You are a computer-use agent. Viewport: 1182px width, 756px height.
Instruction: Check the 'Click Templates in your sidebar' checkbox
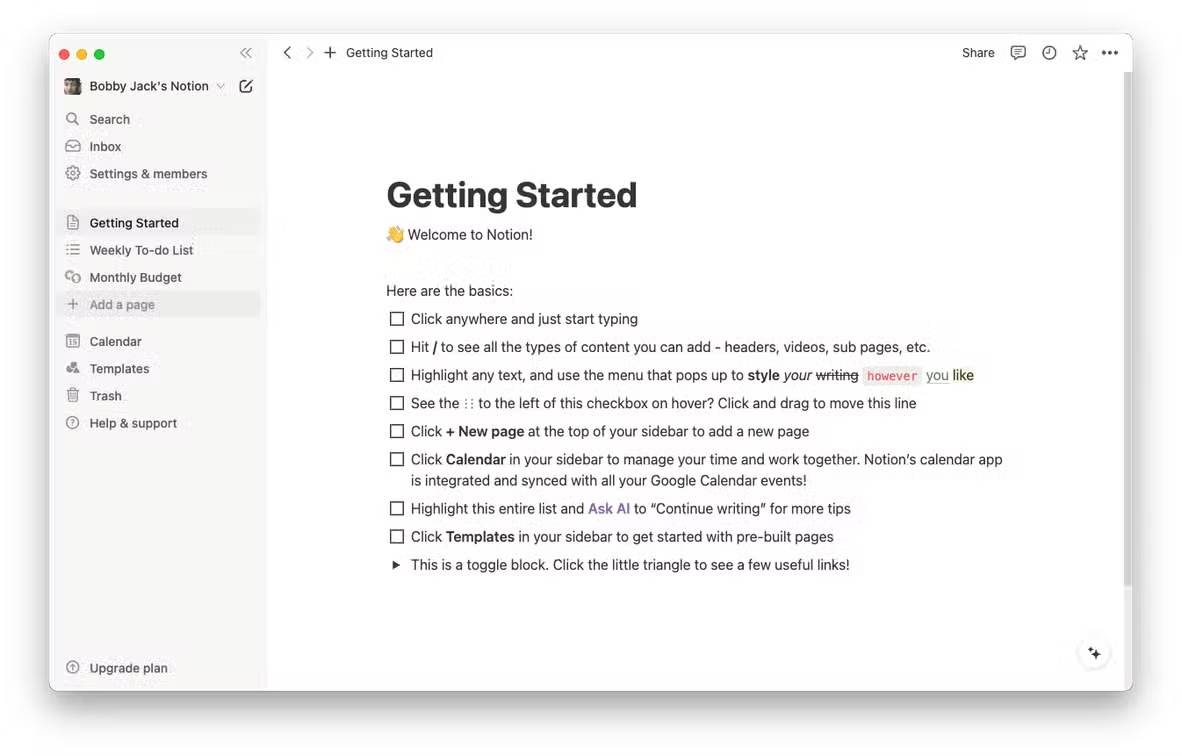tap(397, 537)
